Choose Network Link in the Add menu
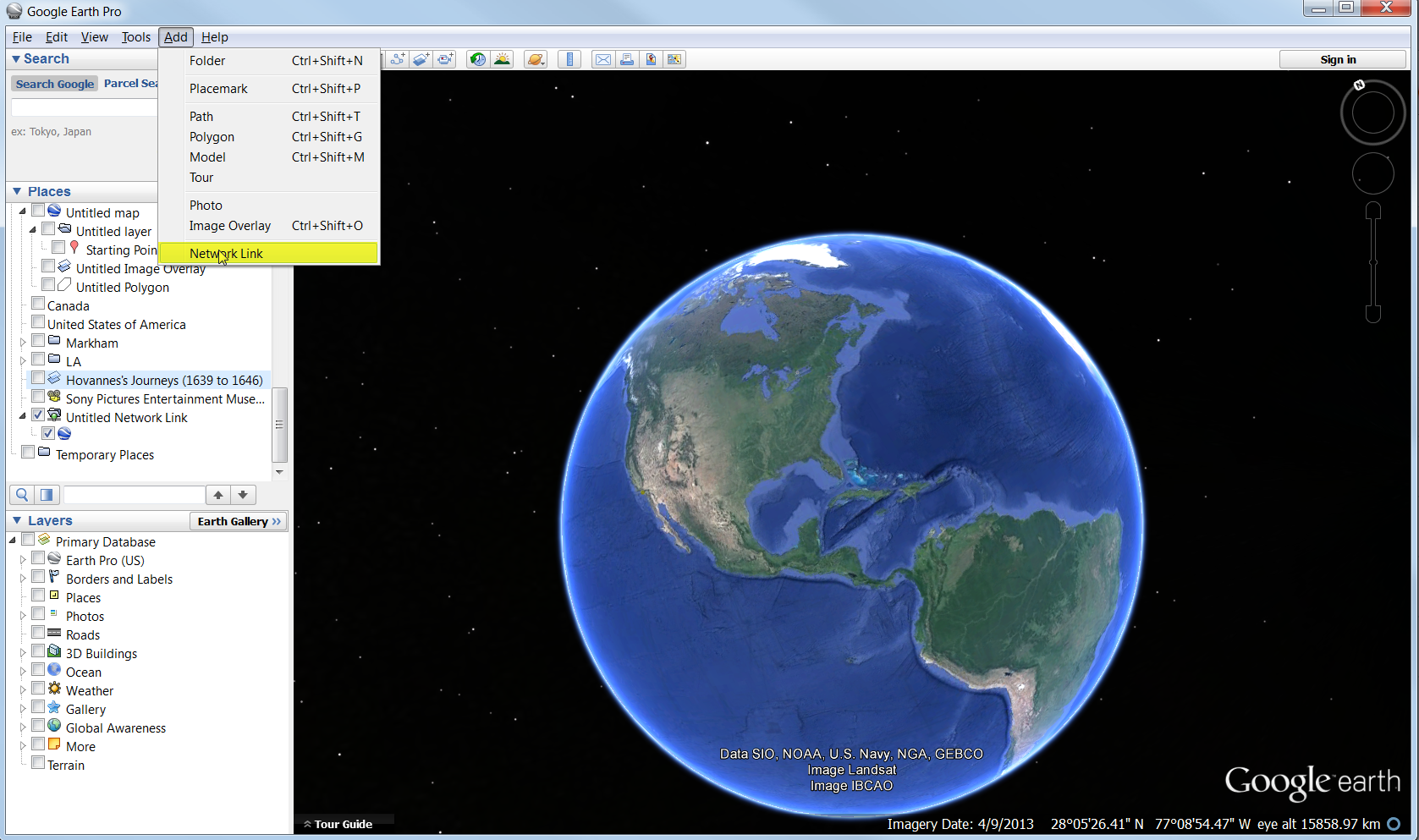This screenshot has width=1419, height=840. [268, 253]
